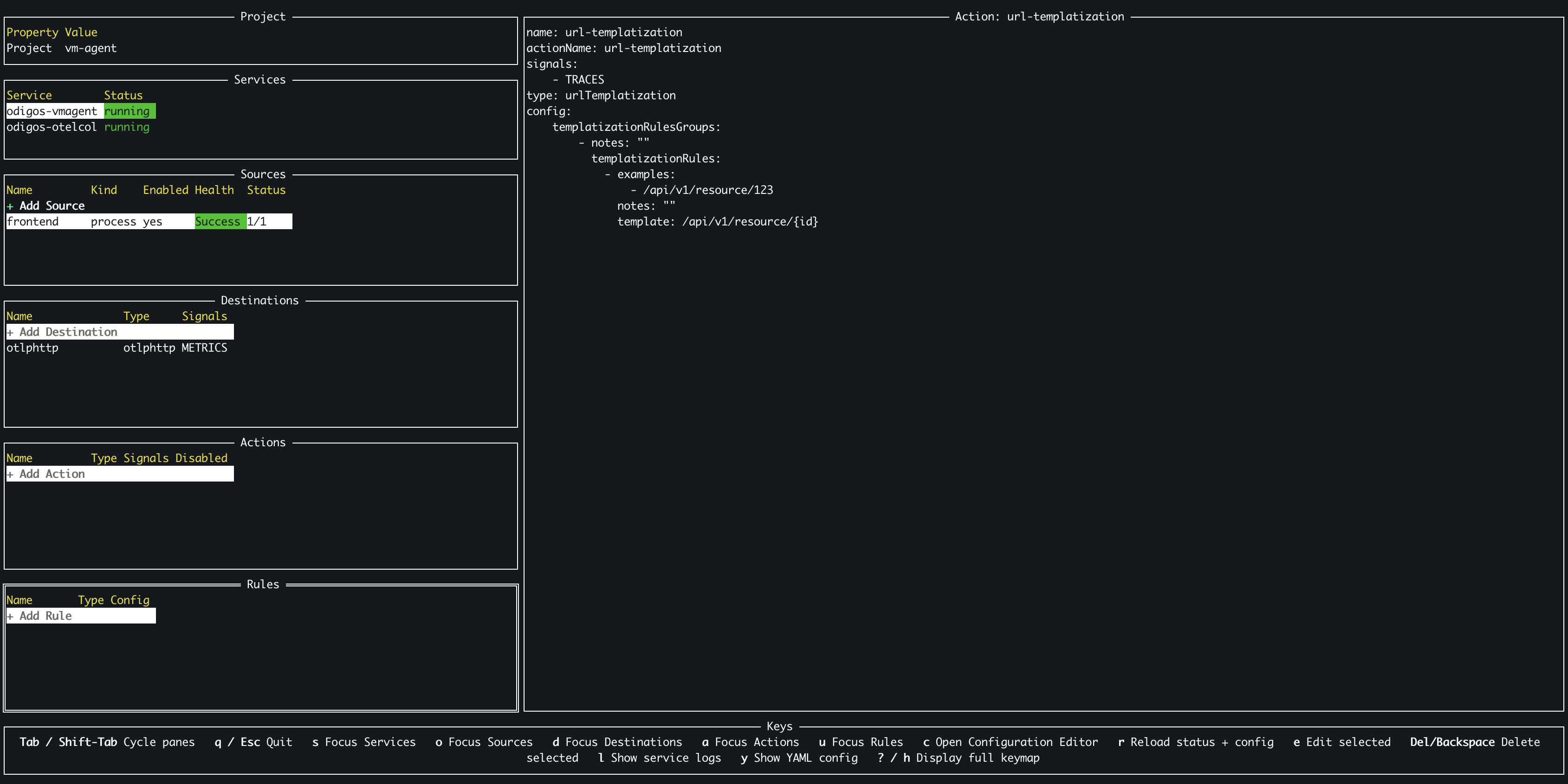
Task: Show service logs via keymap hint
Action: [659, 758]
